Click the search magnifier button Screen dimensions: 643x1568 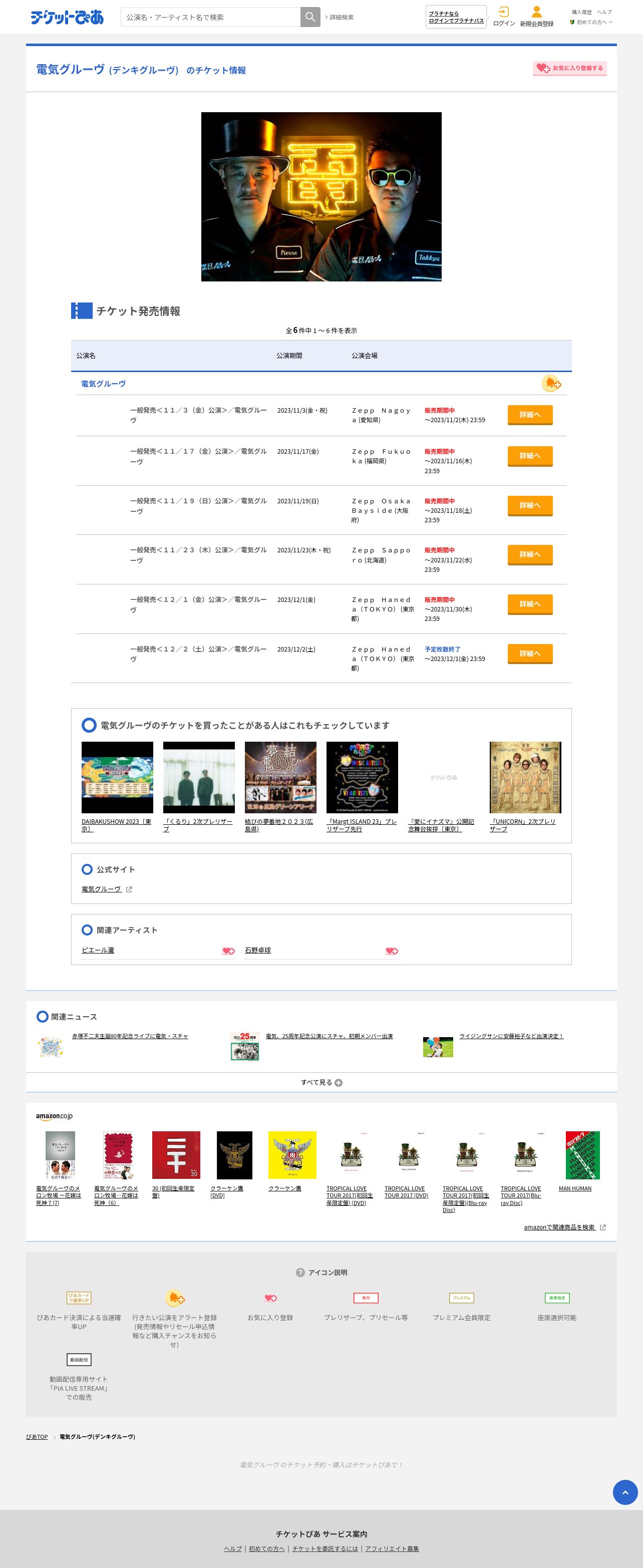[310, 17]
